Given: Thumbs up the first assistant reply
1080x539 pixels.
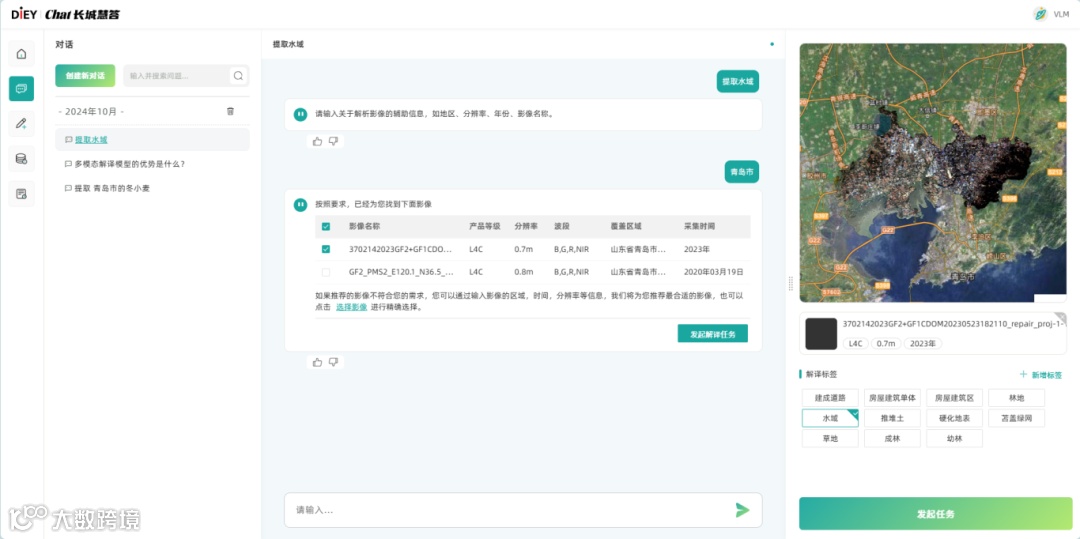Looking at the screenshot, I should (x=318, y=141).
